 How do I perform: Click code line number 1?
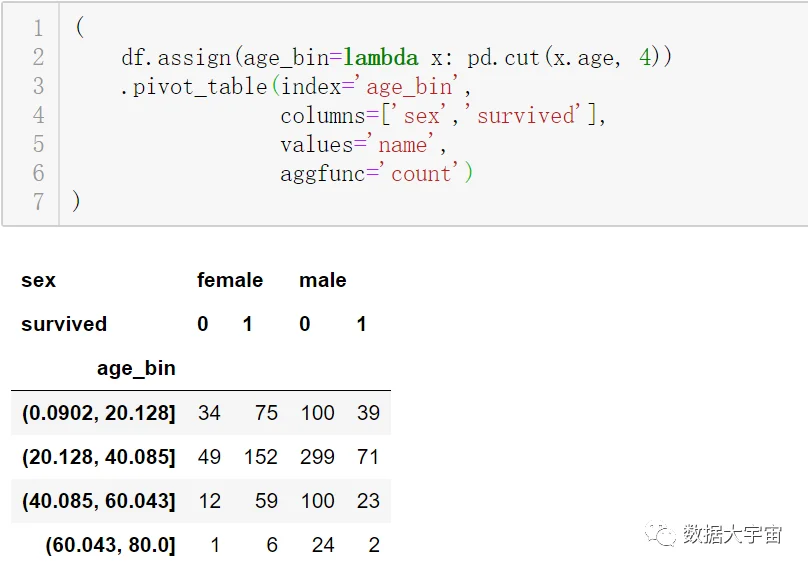click(38, 28)
